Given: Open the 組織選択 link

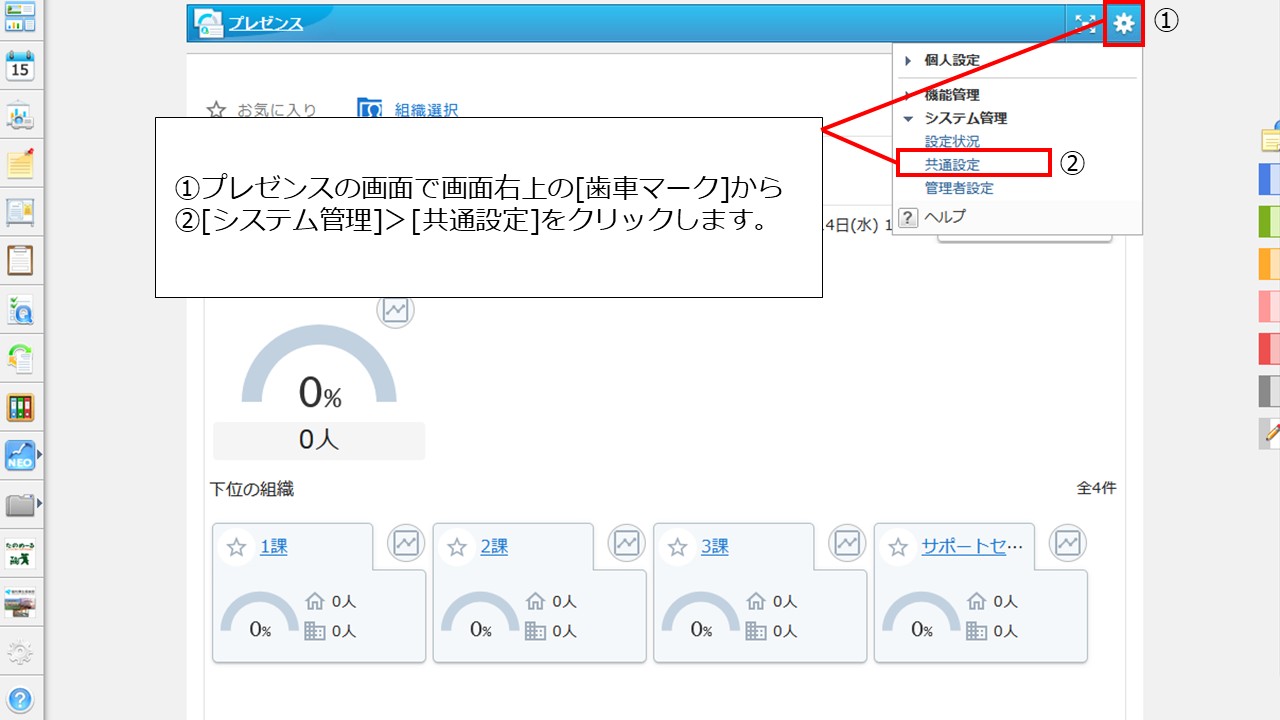Looking at the screenshot, I should click(426, 110).
